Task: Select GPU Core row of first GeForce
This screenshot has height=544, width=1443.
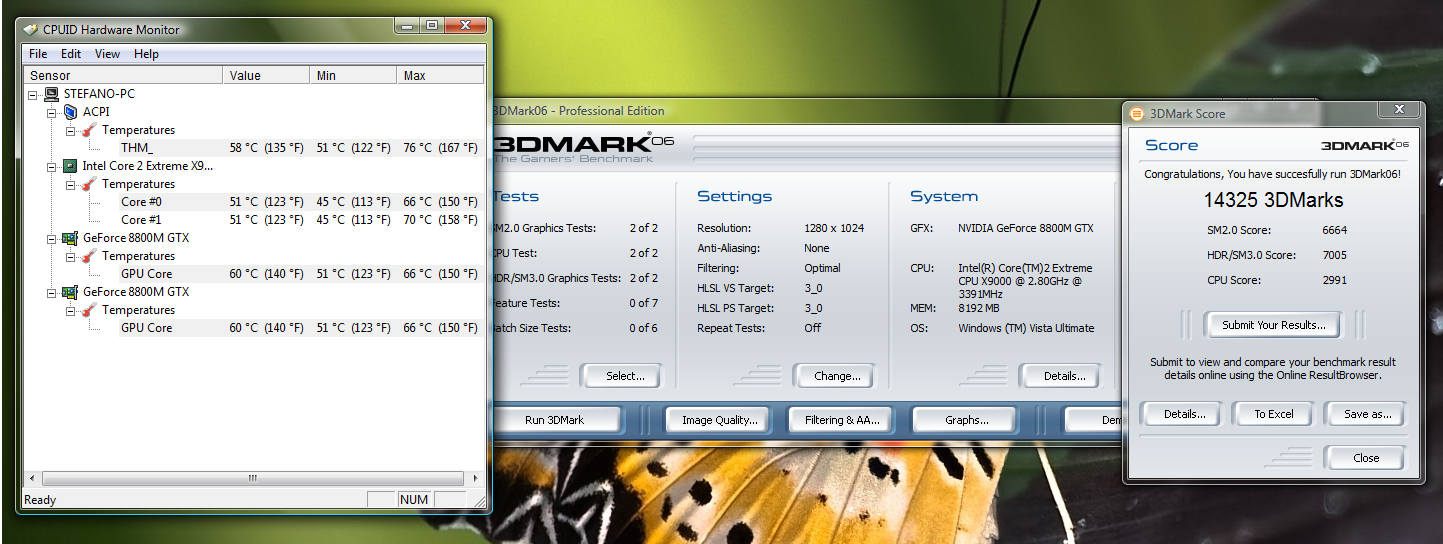Action: (x=301, y=274)
